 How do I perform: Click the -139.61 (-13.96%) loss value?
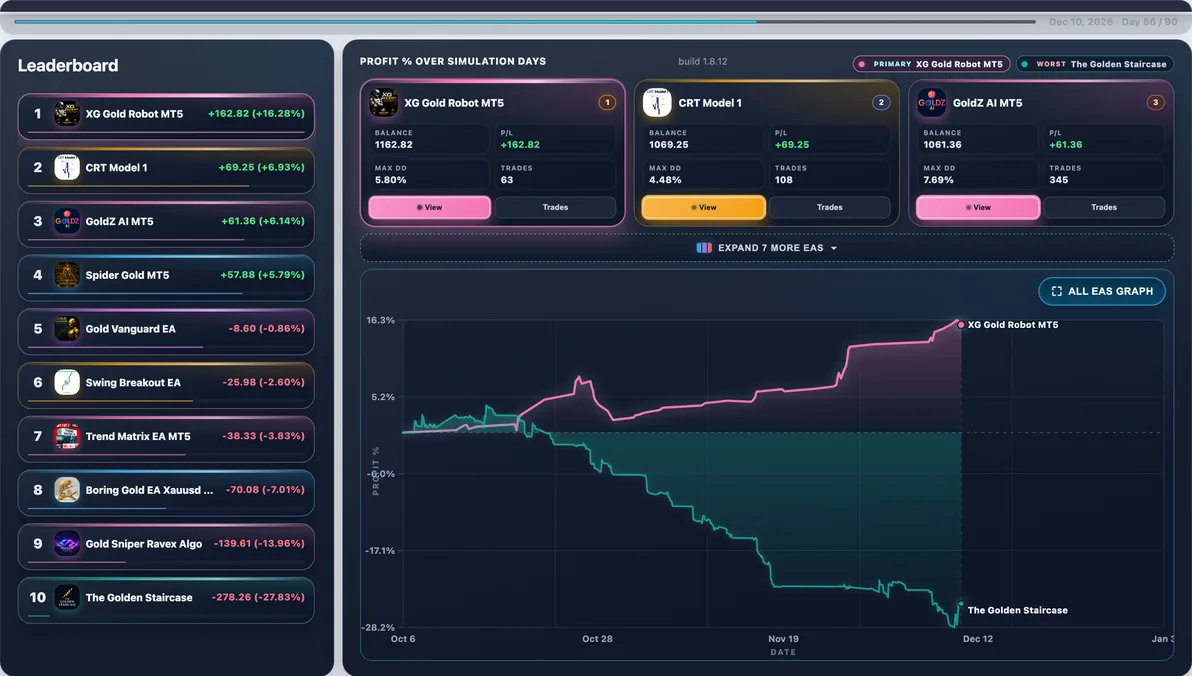[258, 544]
